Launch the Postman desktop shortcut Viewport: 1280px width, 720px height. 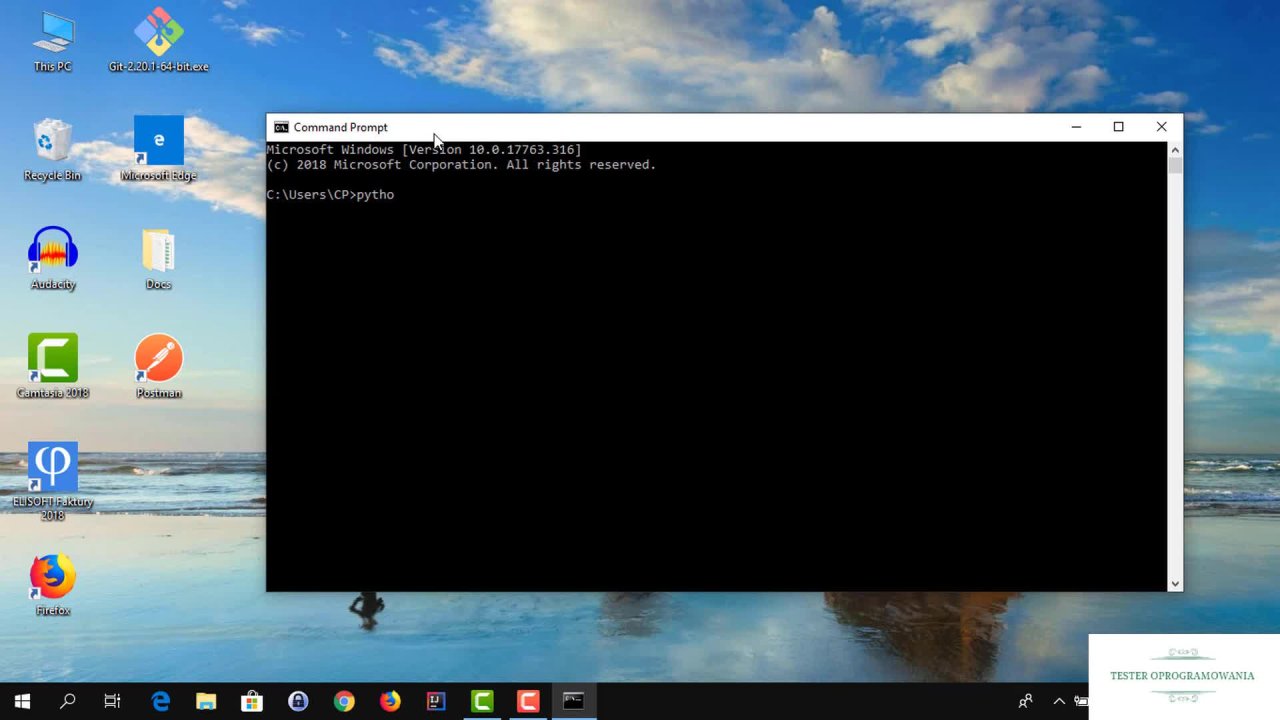point(158,360)
